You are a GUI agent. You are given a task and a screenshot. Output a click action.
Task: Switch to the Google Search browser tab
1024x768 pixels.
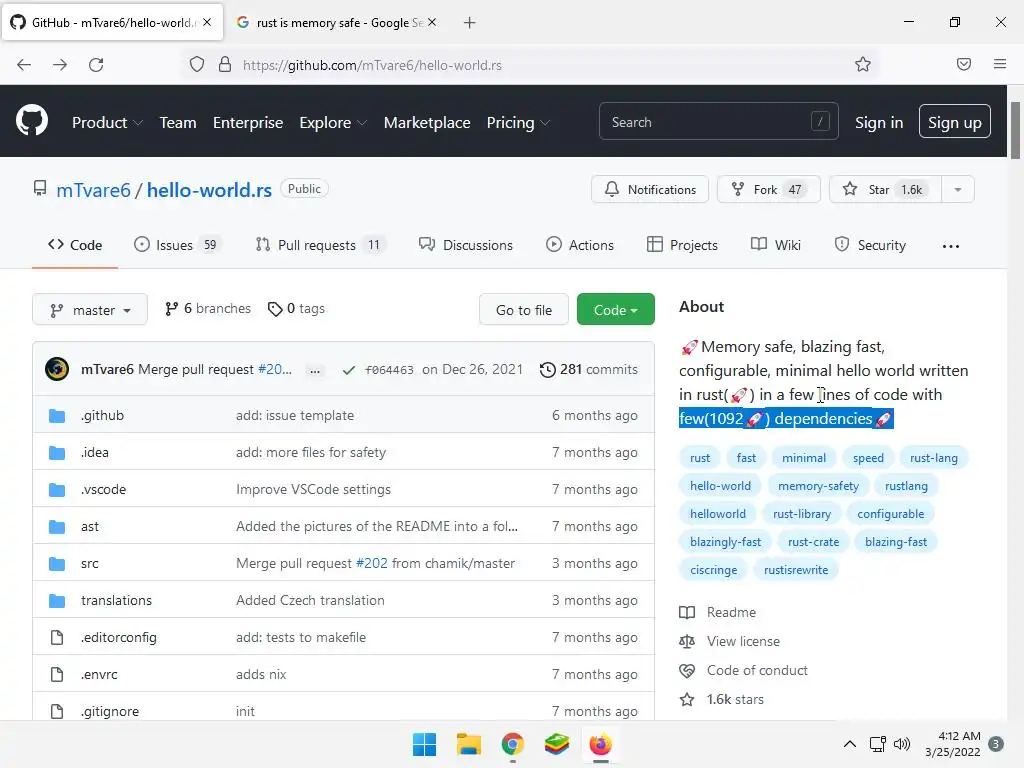coord(336,23)
